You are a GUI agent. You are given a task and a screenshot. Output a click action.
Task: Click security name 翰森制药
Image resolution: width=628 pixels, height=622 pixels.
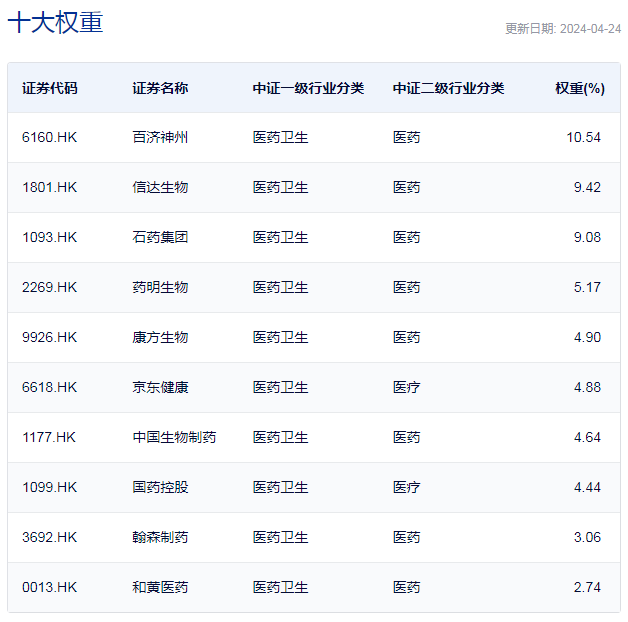pyautogui.click(x=160, y=537)
